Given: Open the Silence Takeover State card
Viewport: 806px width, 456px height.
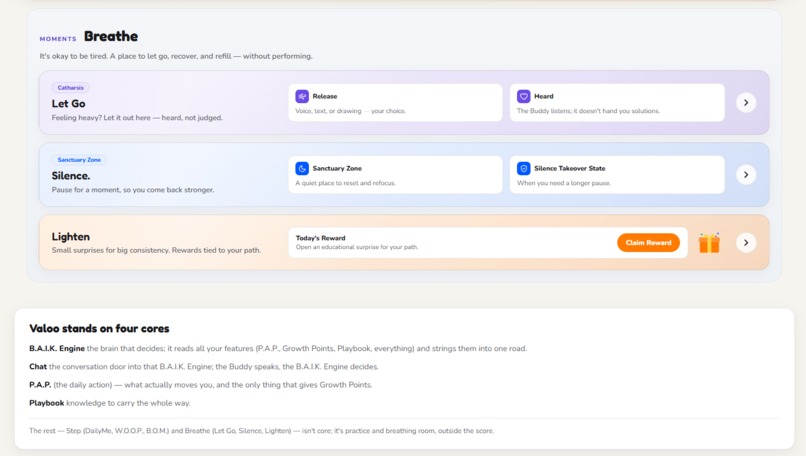Looking at the screenshot, I should coord(617,175).
